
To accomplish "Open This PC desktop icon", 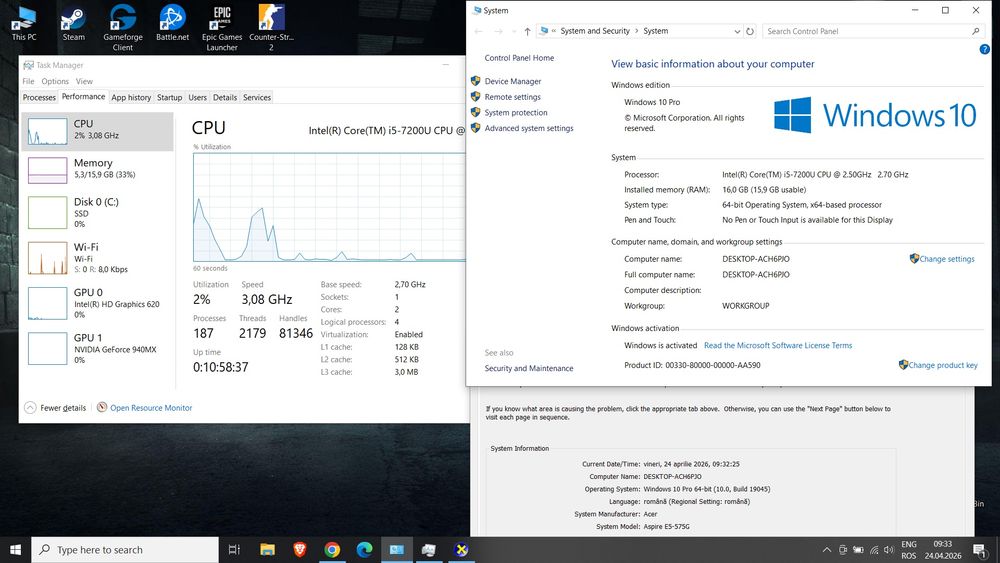I will [x=24, y=24].
